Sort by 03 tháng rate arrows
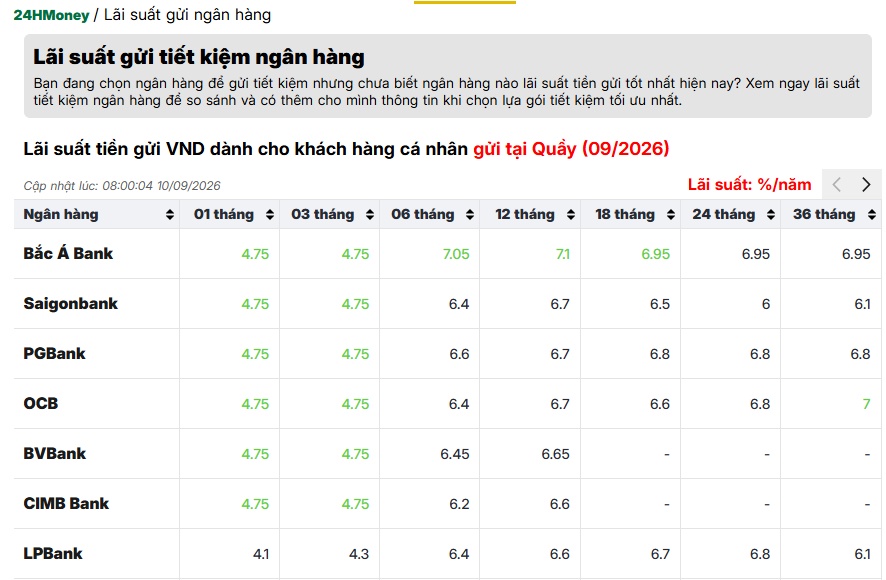 click(370, 215)
